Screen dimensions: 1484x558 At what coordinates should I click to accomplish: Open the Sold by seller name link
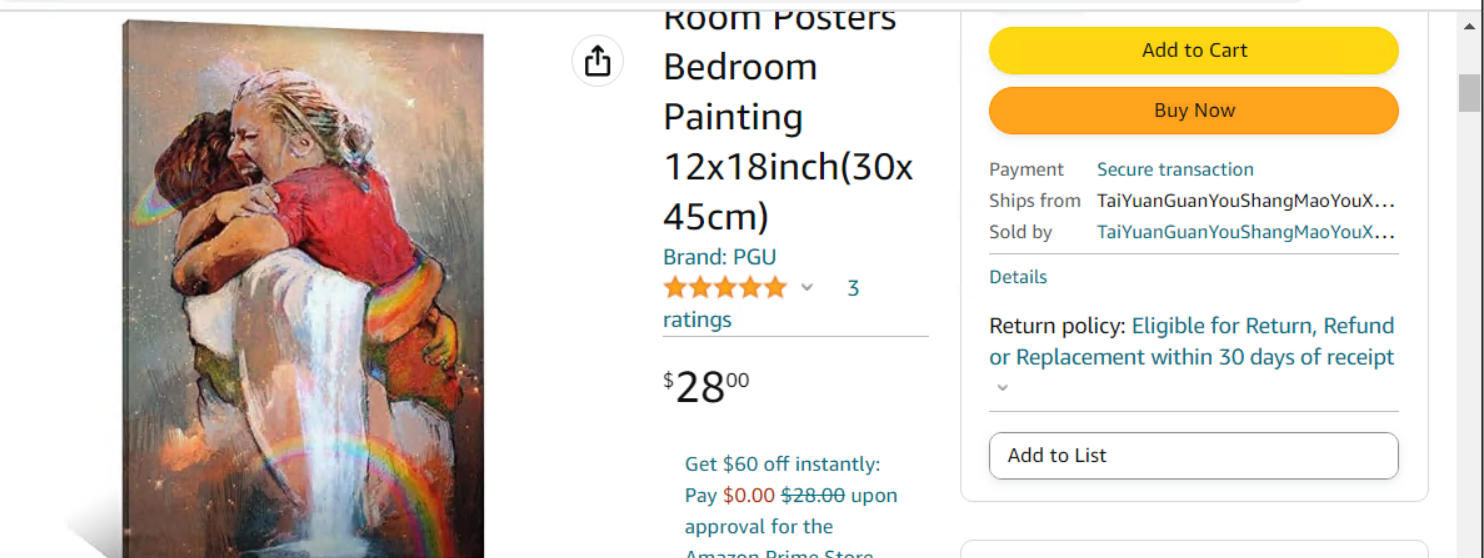click(x=1245, y=233)
